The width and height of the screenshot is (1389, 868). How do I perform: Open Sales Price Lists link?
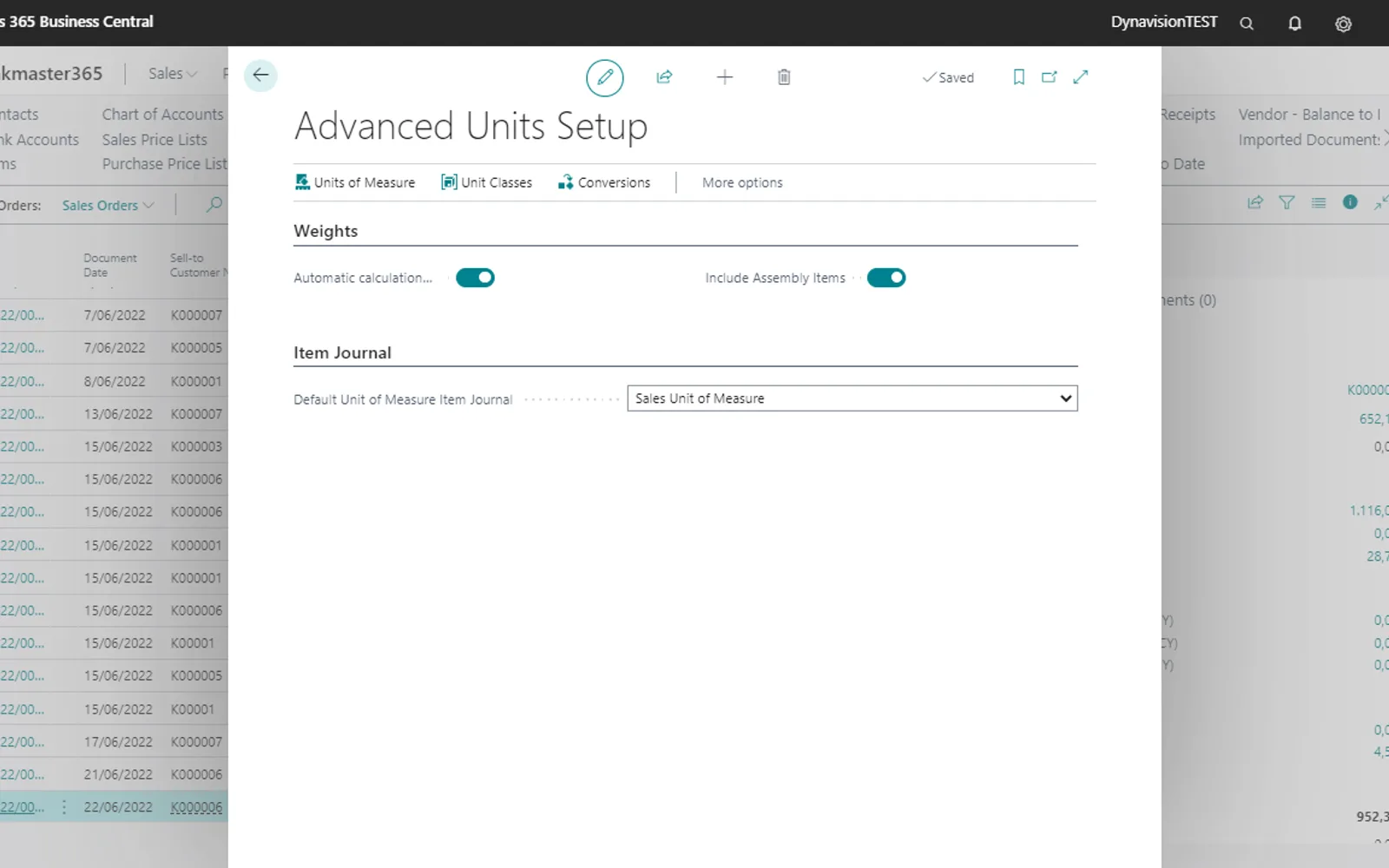[x=155, y=140]
